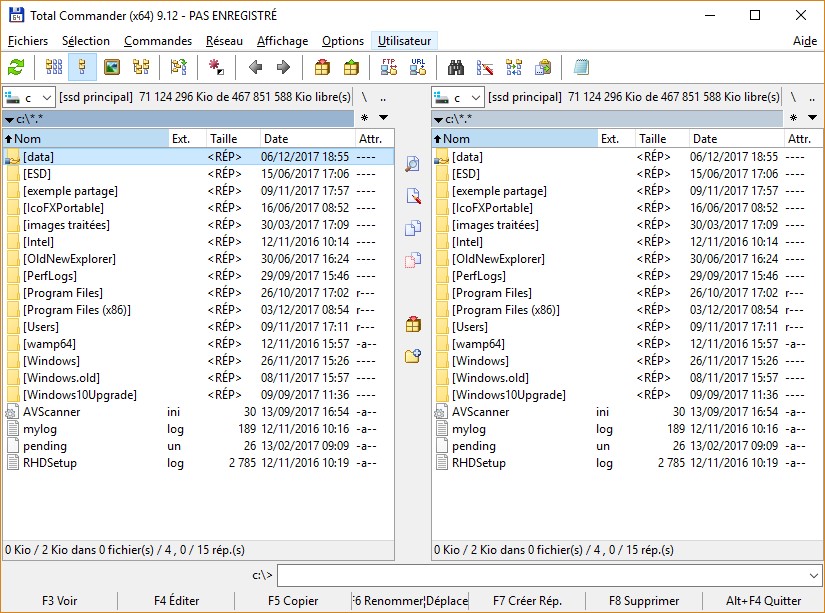
Task: Open the Affichage menu
Action: click(x=281, y=41)
